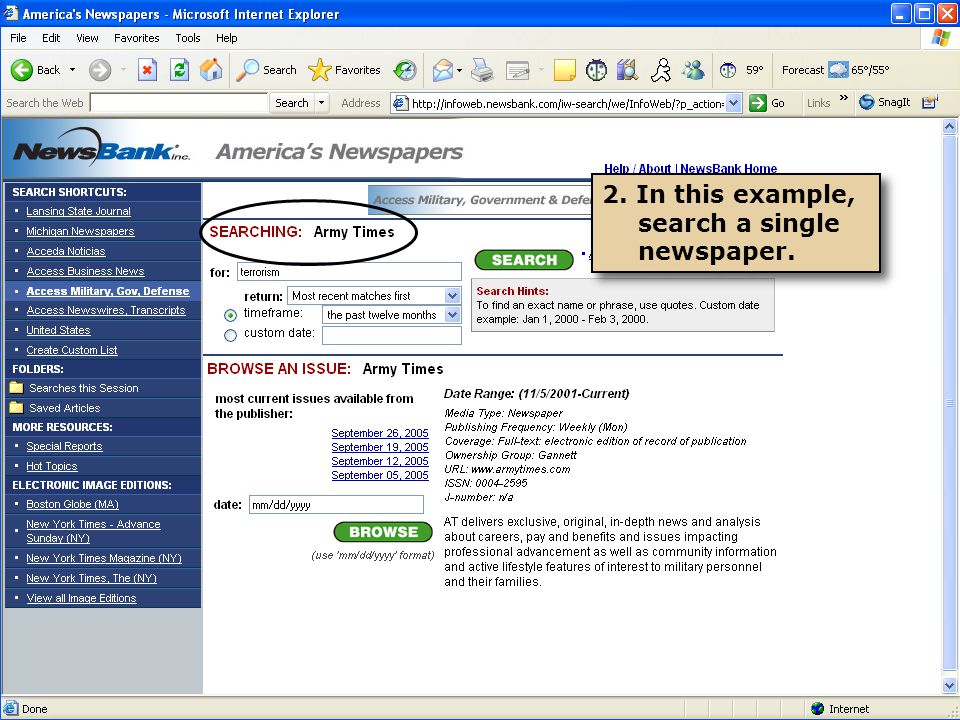The width and height of the screenshot is (960, 720).
Task: Click the Mail envelope icon
Action: click(443, 70)
